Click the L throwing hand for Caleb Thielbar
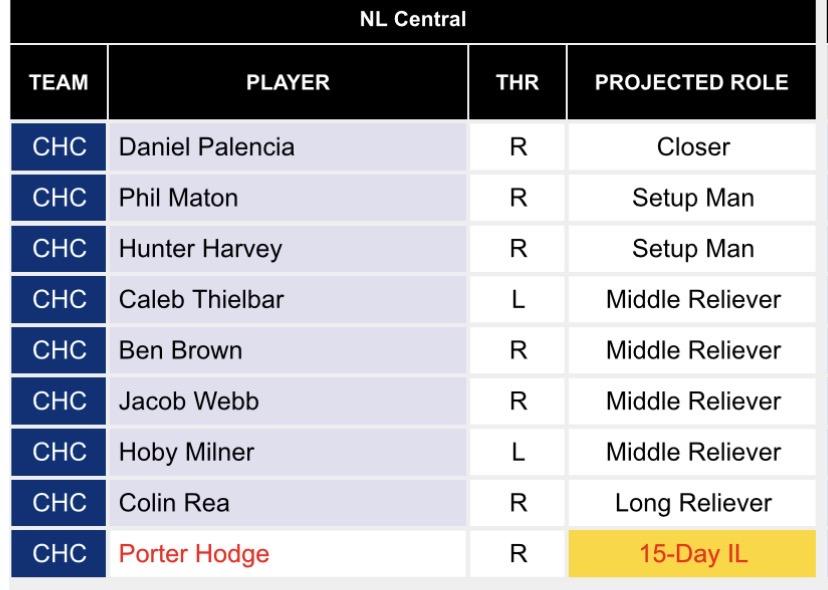The width and height of the screenshot is (828, 590). [x=517, y=299]
